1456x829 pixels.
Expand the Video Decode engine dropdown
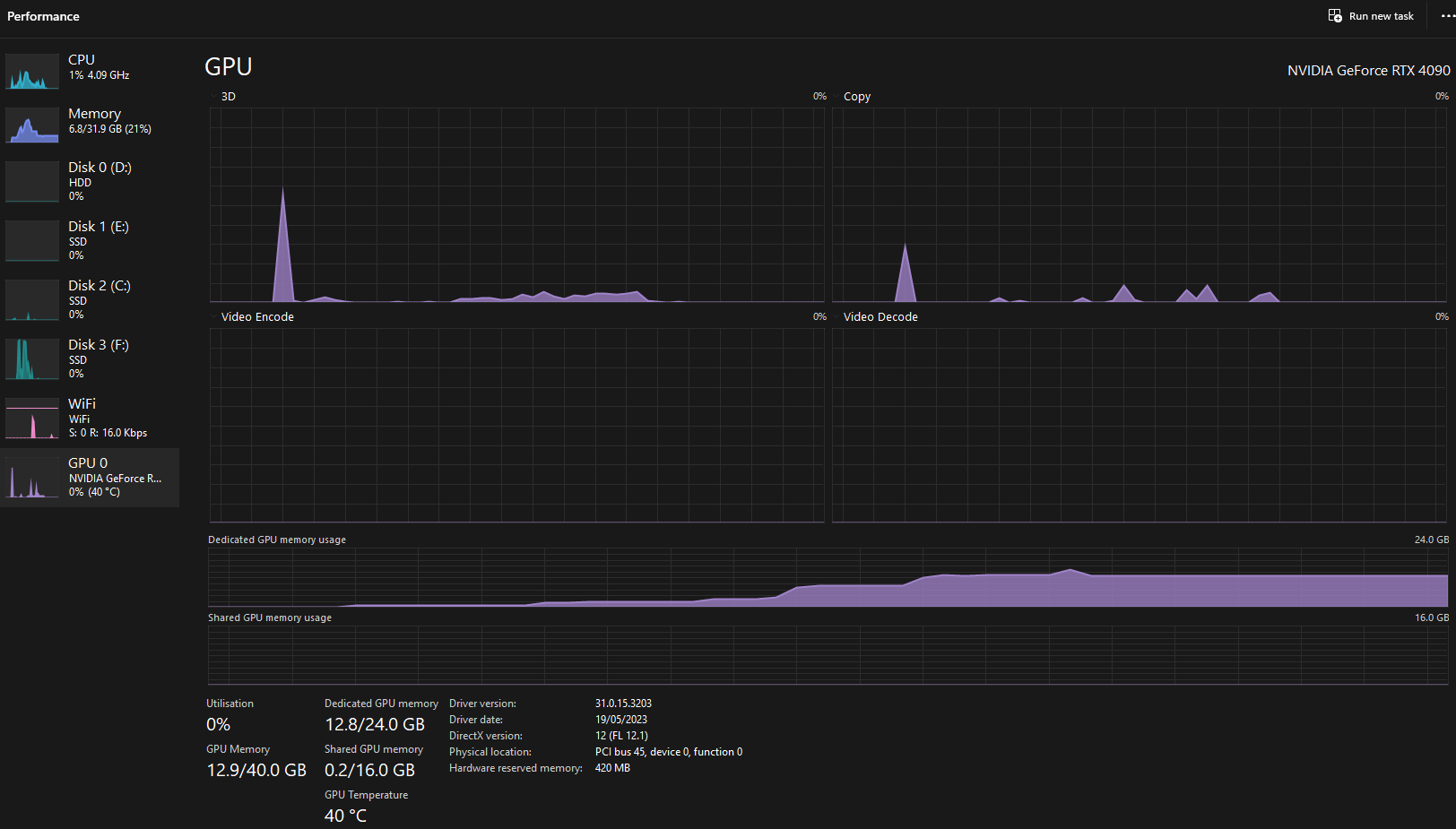click(836, 316)
